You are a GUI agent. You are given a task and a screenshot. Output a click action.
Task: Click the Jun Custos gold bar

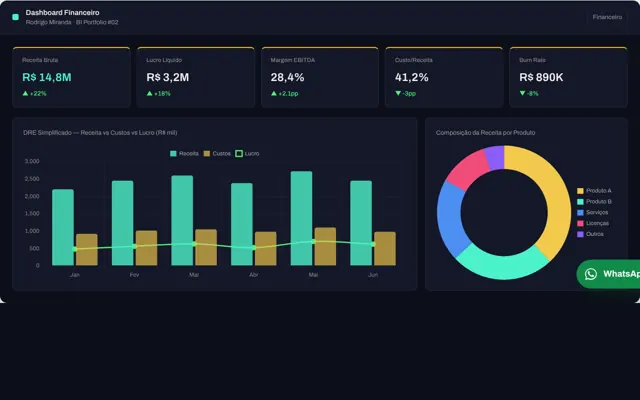[x=385, y=249]
